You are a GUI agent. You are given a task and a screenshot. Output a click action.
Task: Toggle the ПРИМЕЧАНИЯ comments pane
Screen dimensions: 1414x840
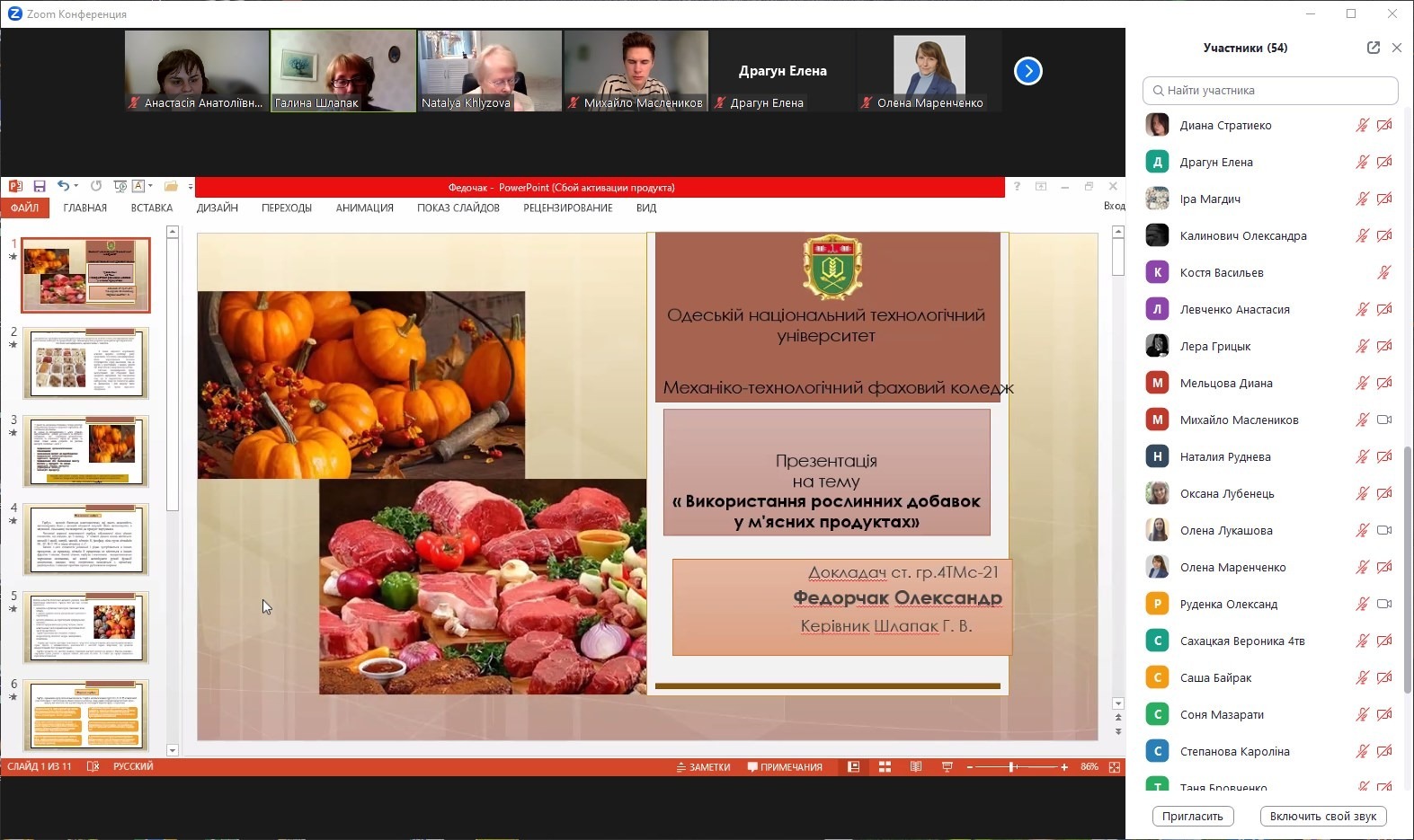(785, 767)
